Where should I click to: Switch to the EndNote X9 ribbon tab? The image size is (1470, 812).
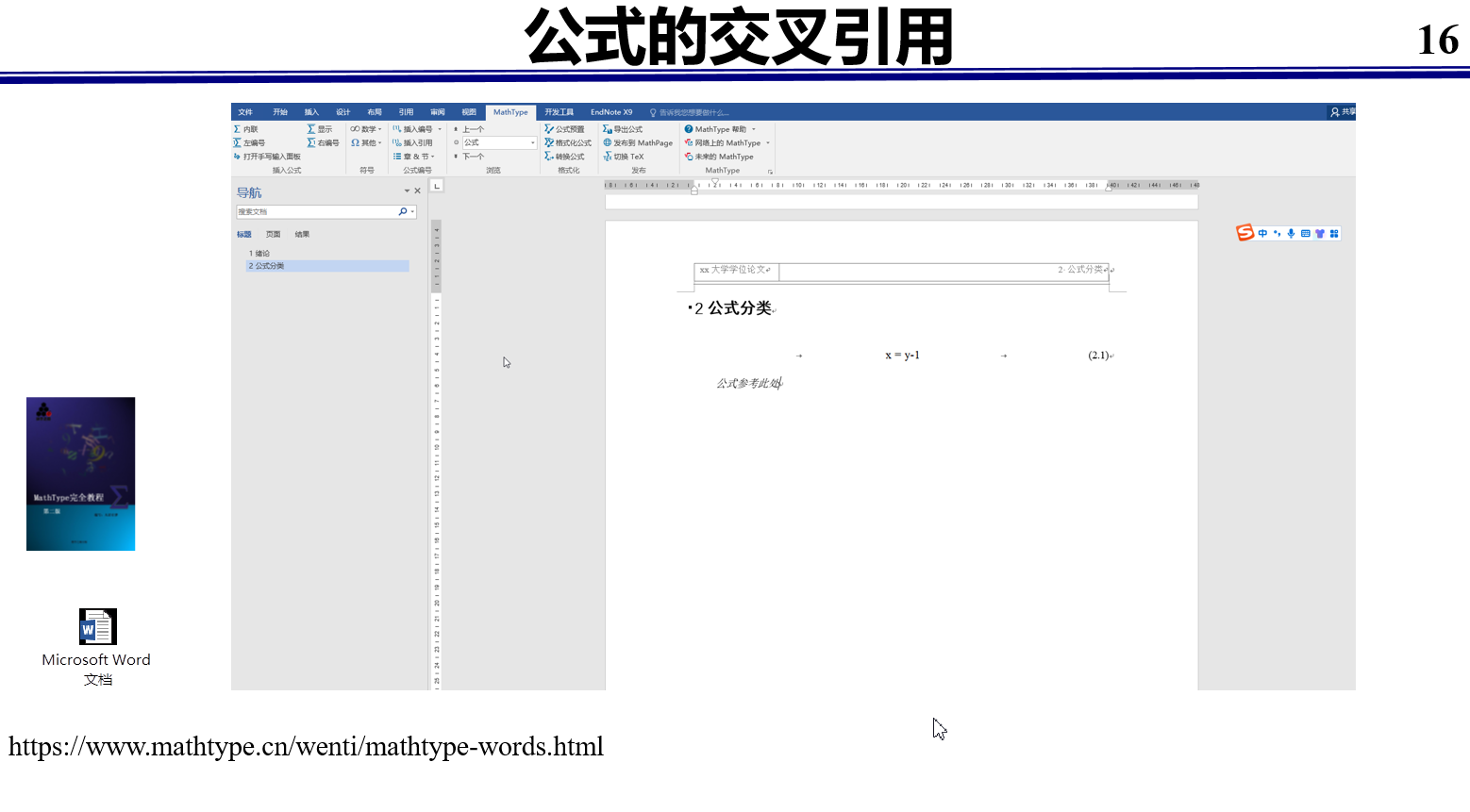611,111
